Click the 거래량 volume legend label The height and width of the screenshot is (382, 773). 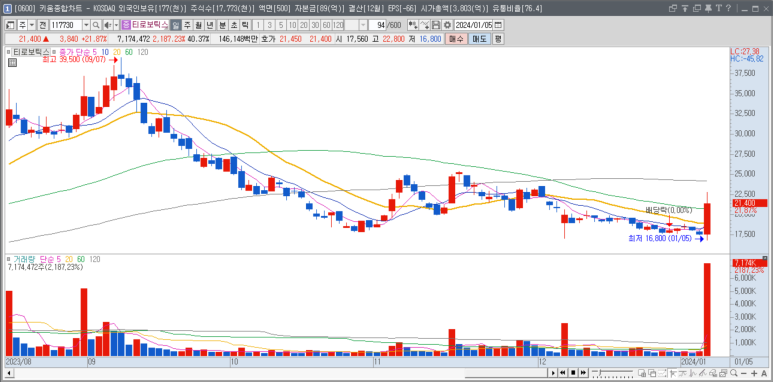point(24,259)
